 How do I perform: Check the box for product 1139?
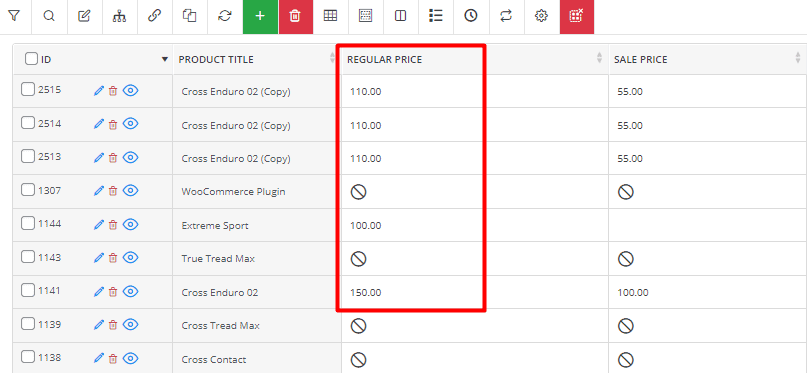point(28,324)
